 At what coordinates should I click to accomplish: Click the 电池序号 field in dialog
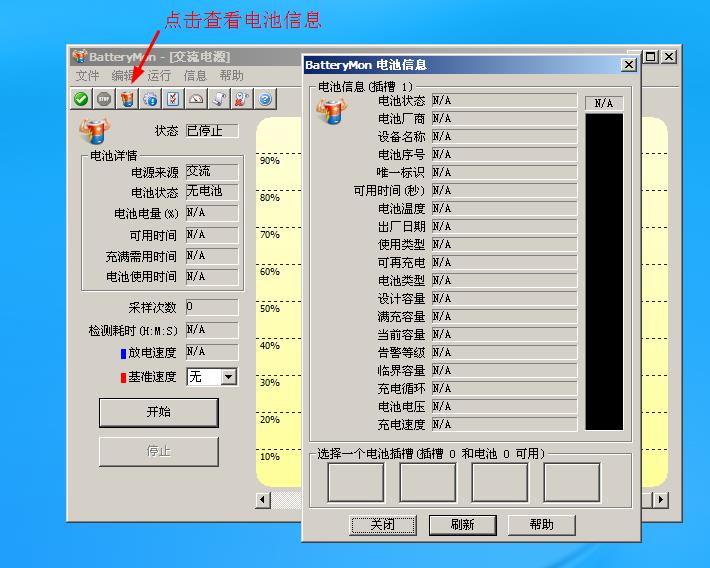pyautogui.click(x=504, y=154)
